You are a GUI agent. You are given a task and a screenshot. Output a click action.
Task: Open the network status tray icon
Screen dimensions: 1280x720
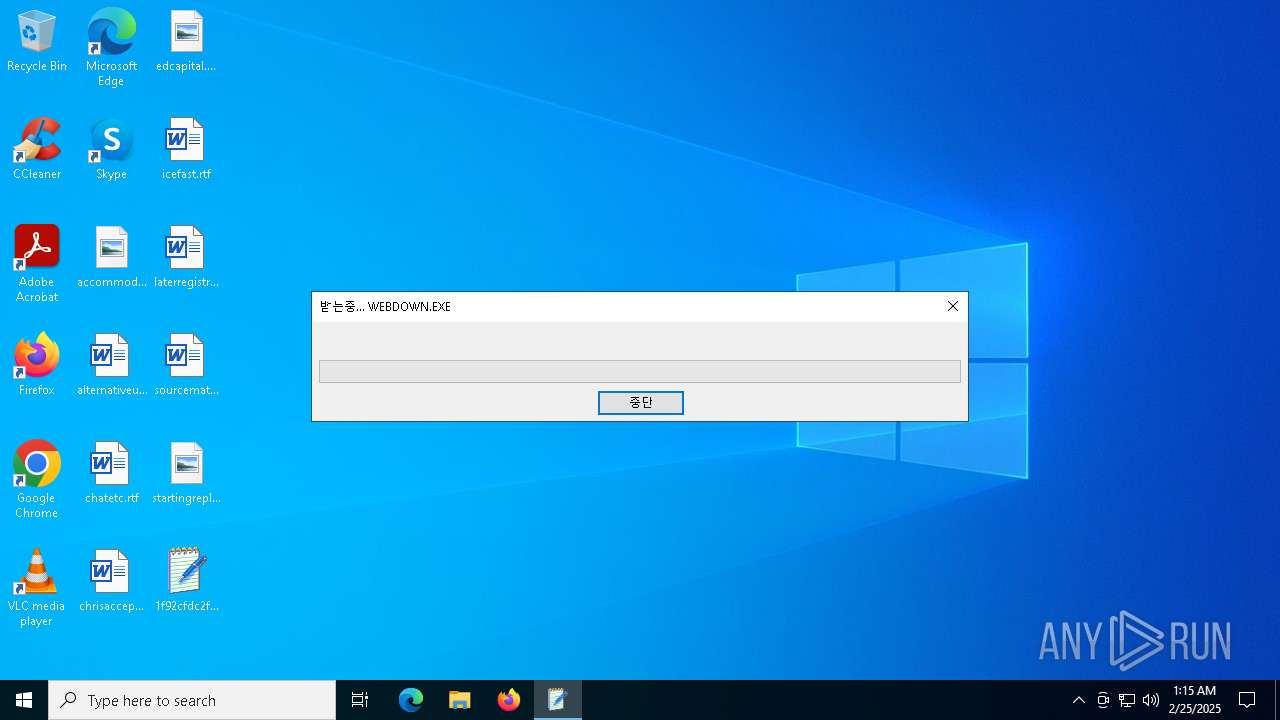point(1127,700)
